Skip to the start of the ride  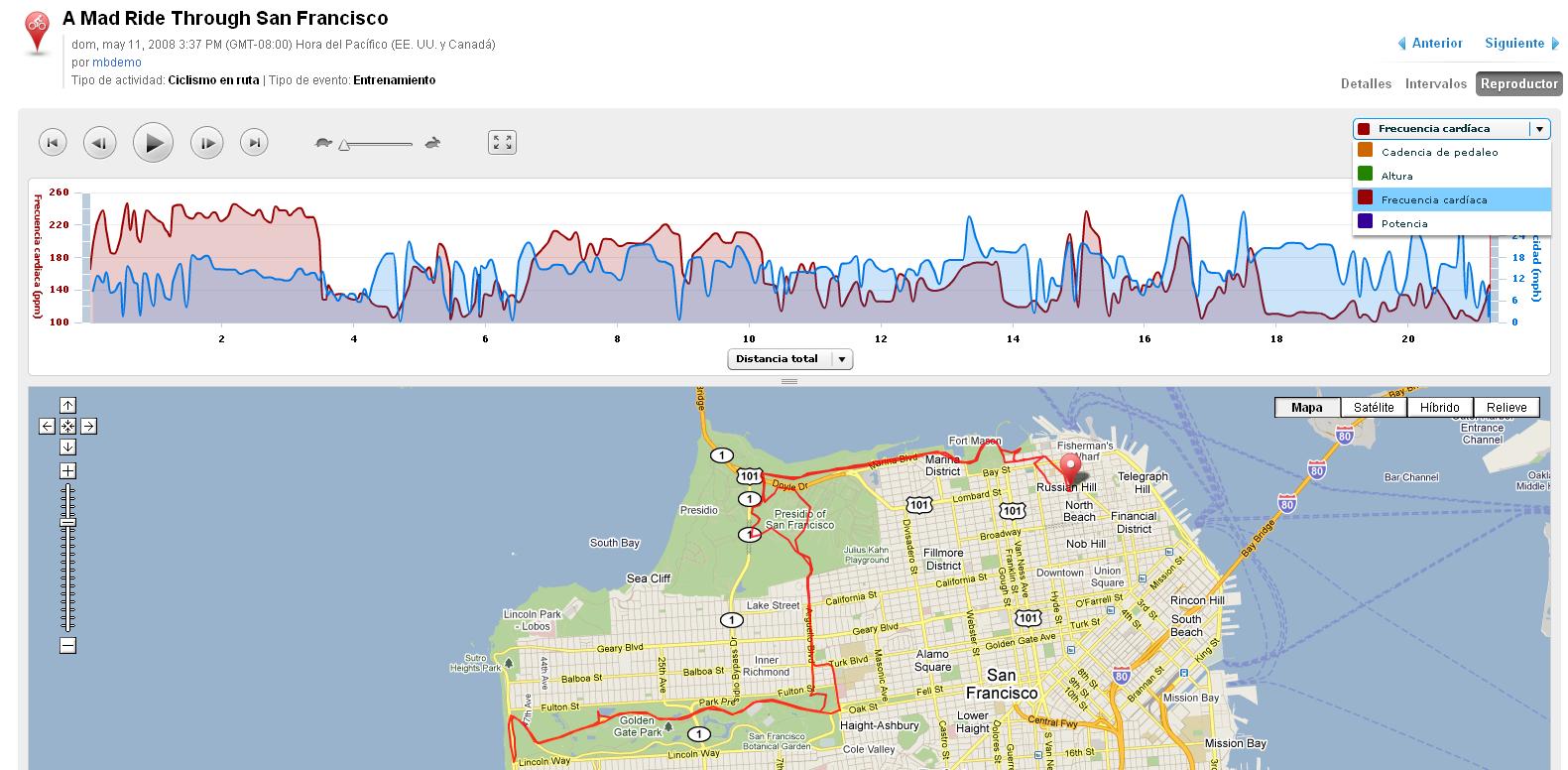coord(52,142)
